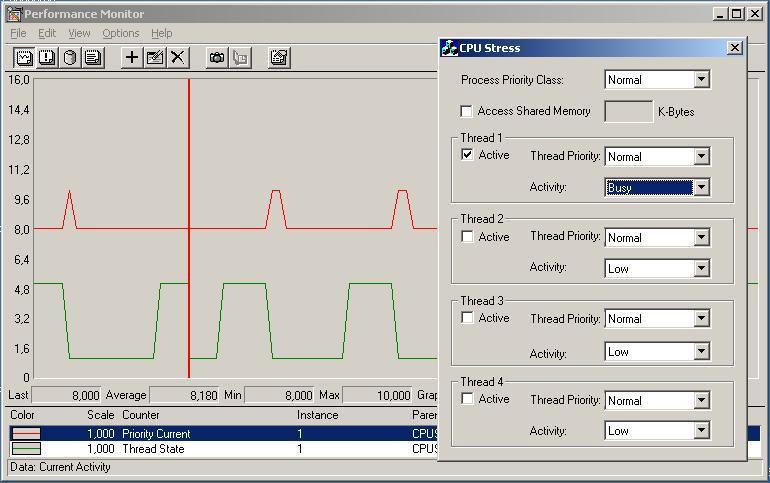The image size is (770, 483).
Task: Click green color swatch of Thread State
Action: (x=26, y=449)
